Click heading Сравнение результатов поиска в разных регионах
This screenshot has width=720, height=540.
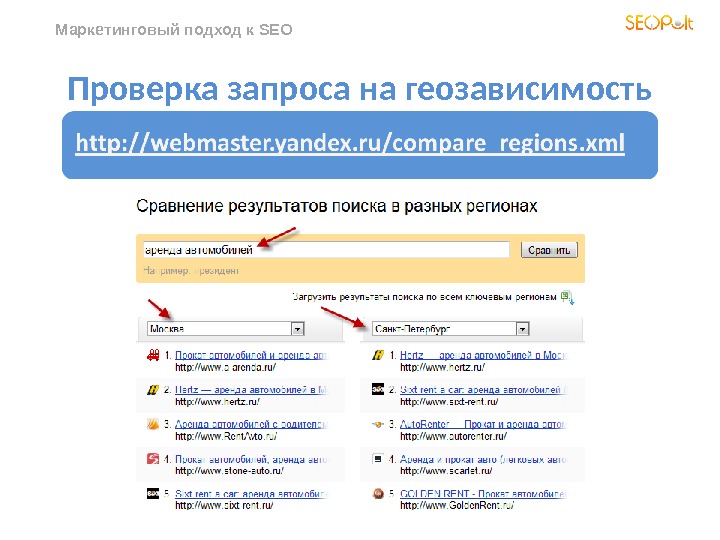337,206
